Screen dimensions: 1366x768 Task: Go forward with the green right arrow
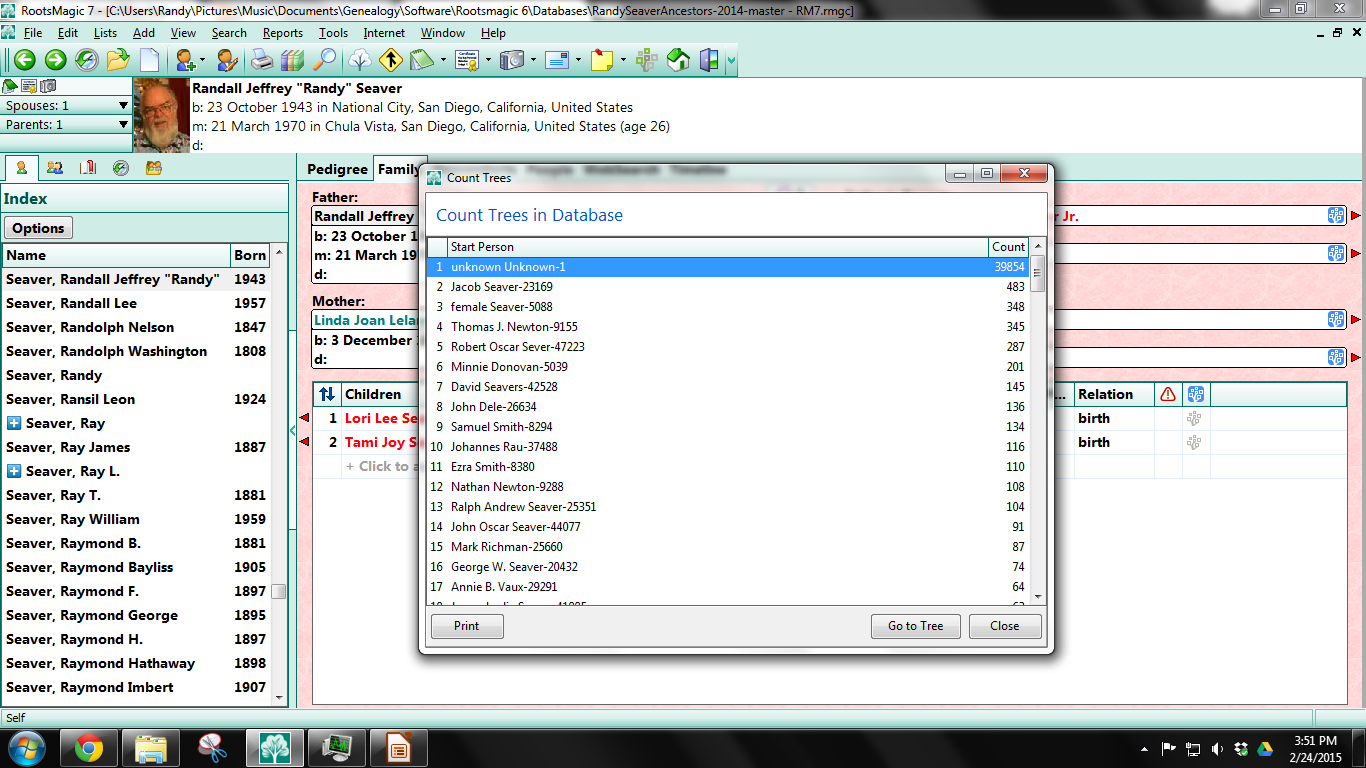[x=55, y=60]
